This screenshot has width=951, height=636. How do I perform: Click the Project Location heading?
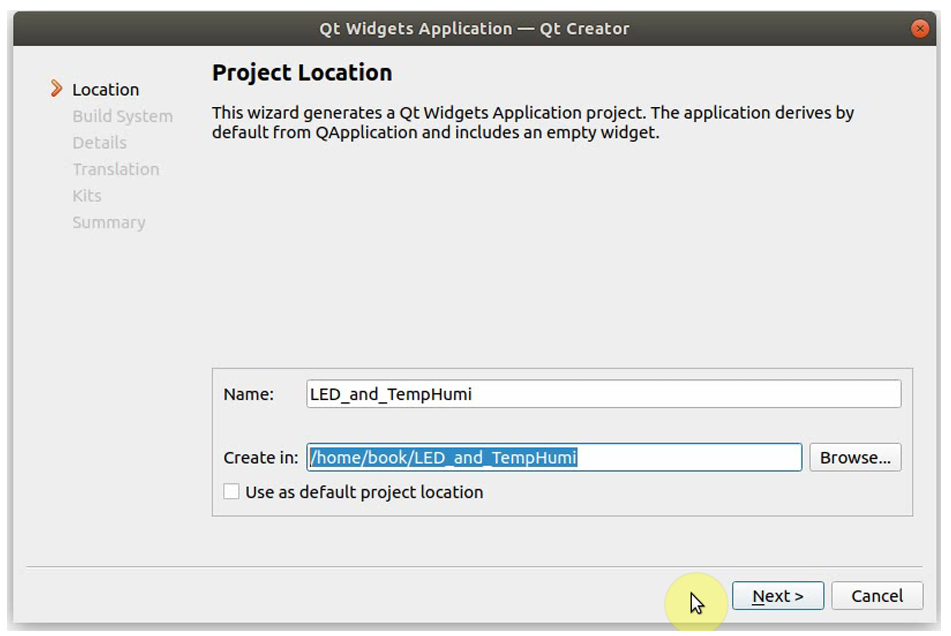pyautogui.click(x=302, y=73)
